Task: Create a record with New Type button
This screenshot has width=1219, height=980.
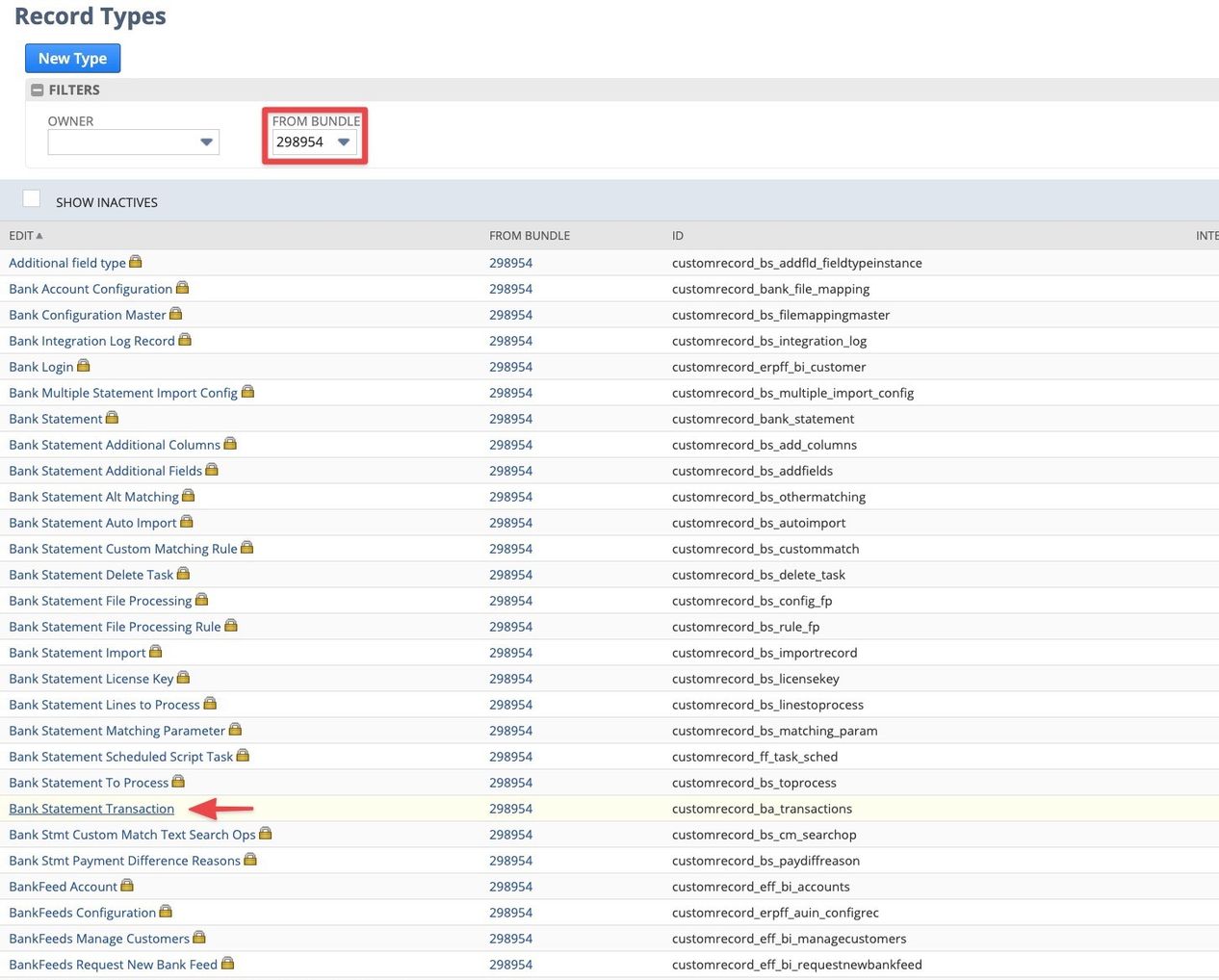Action: click(72, 58)
